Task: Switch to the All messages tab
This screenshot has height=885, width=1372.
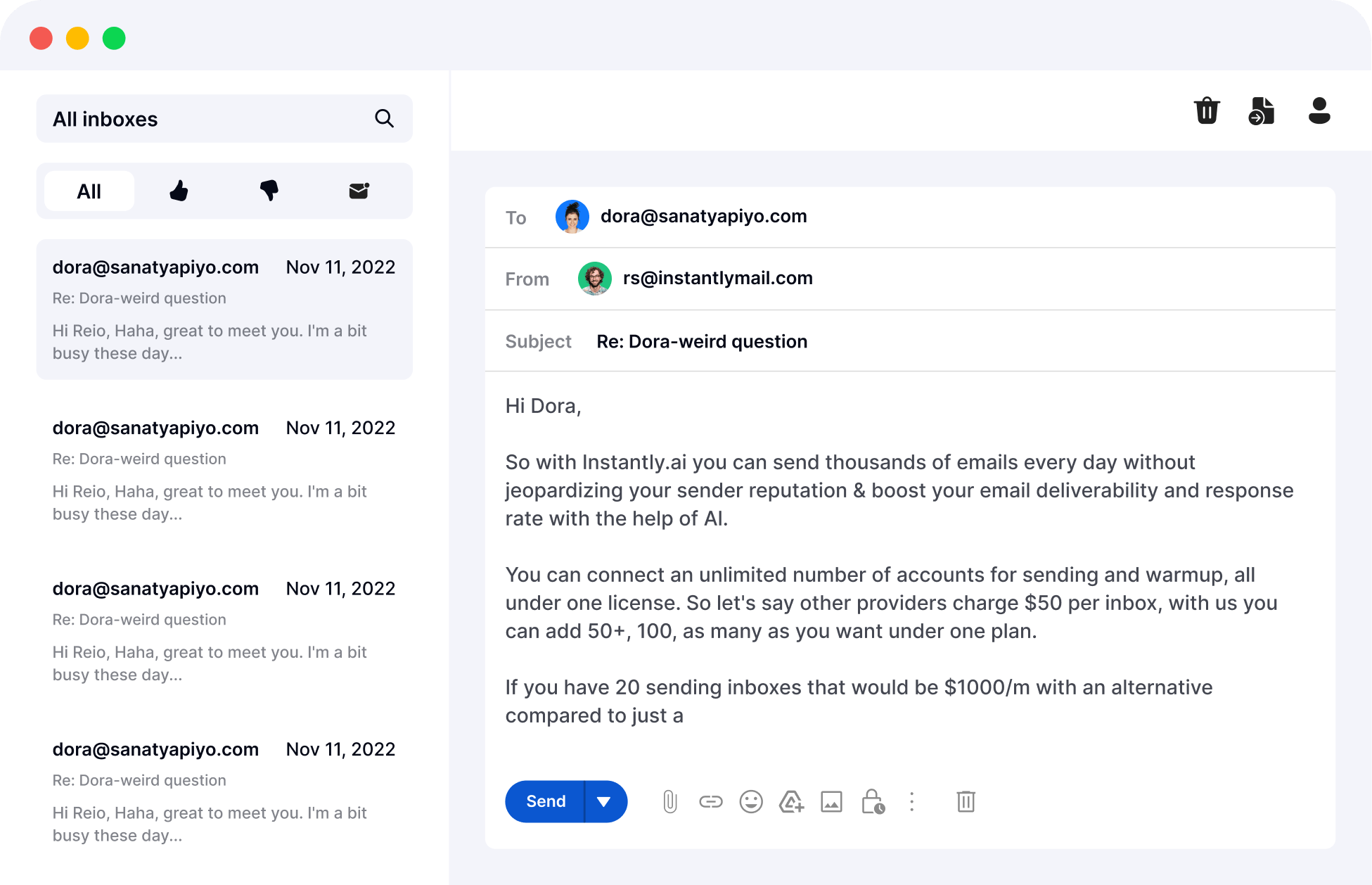Action: 89,190
